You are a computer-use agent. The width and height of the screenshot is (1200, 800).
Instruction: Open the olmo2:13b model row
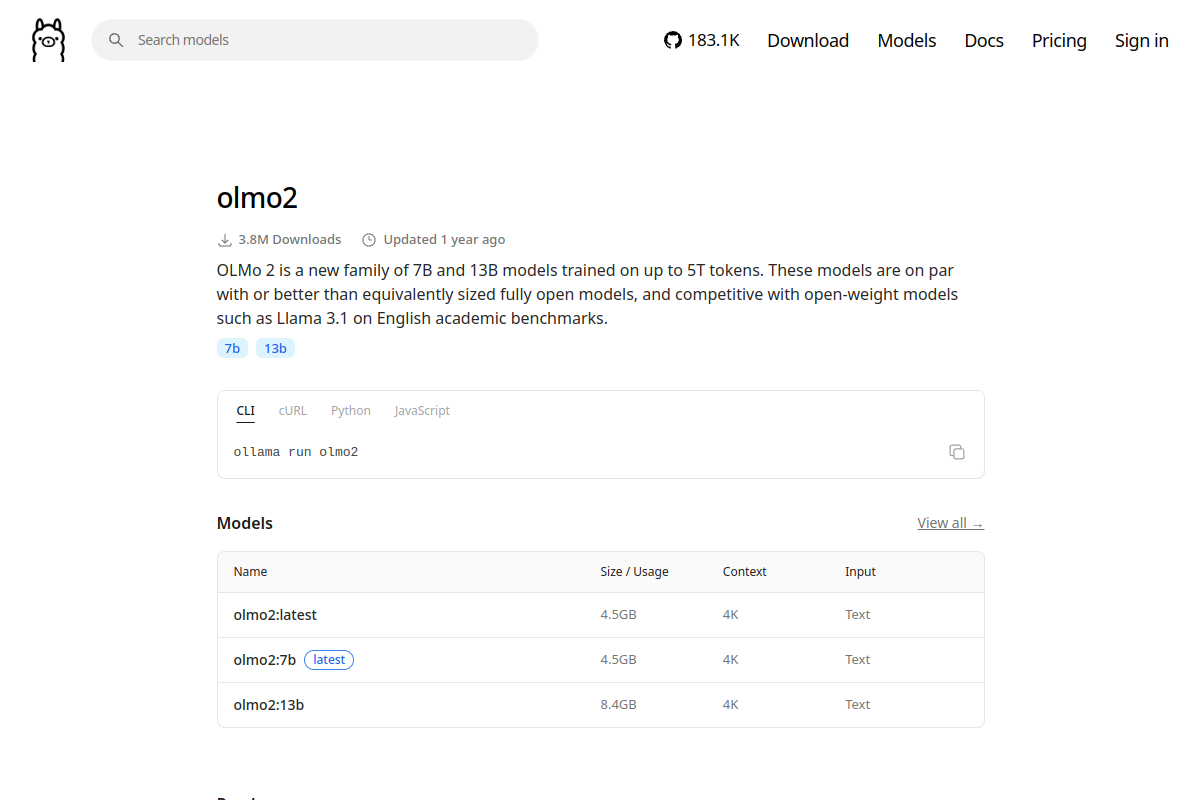coord(600,705)
